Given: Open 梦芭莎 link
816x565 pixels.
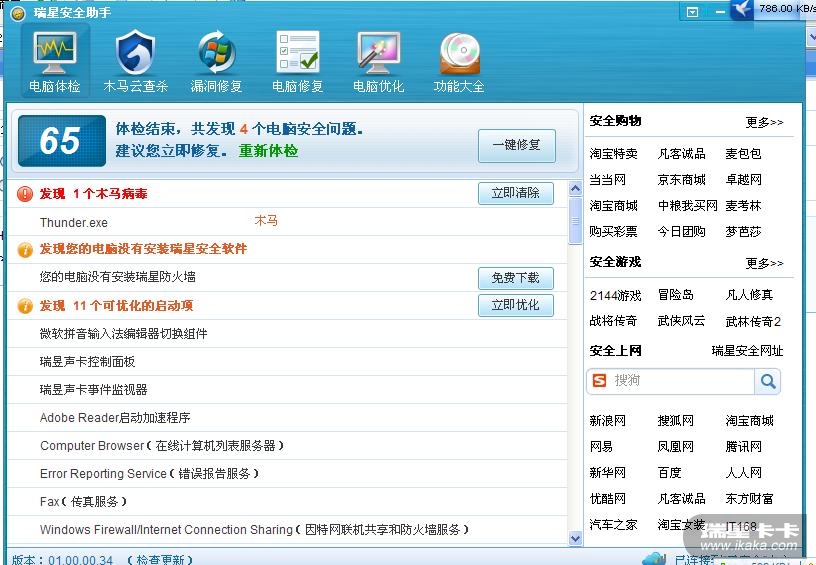Looking at the screenshot, I should coord(743,232).
